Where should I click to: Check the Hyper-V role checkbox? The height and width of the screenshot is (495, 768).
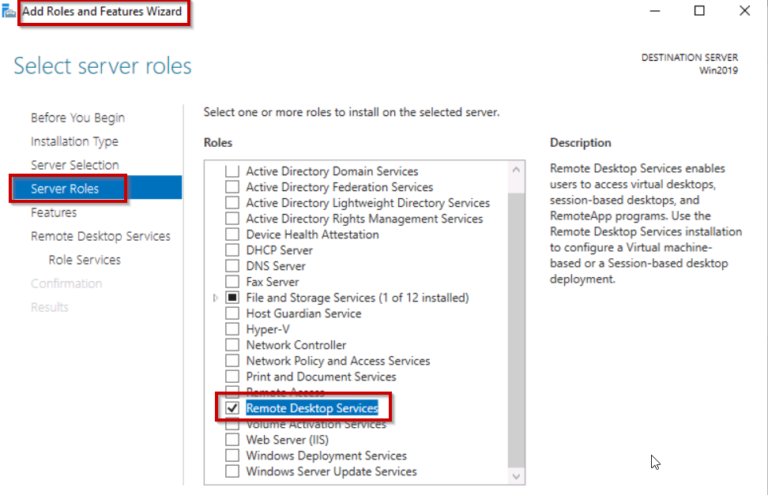(232, 329)
